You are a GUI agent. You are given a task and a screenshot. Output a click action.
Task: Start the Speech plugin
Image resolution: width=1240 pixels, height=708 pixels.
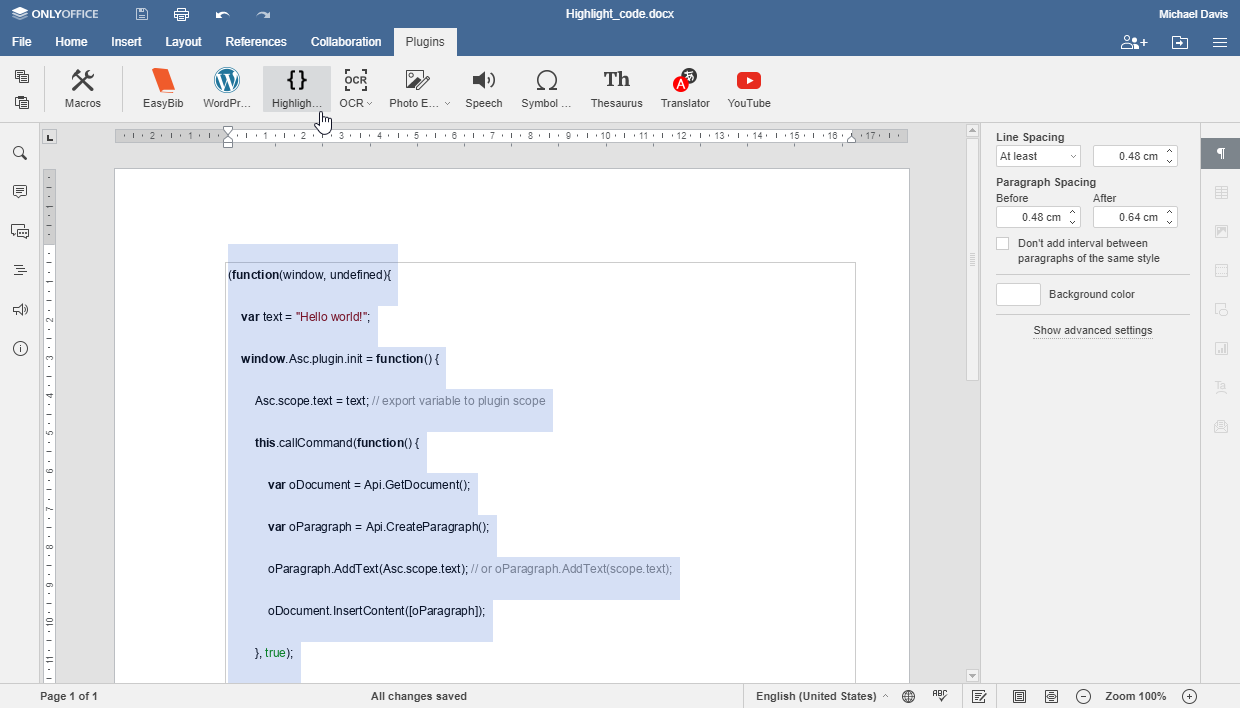tap(484, 89)
